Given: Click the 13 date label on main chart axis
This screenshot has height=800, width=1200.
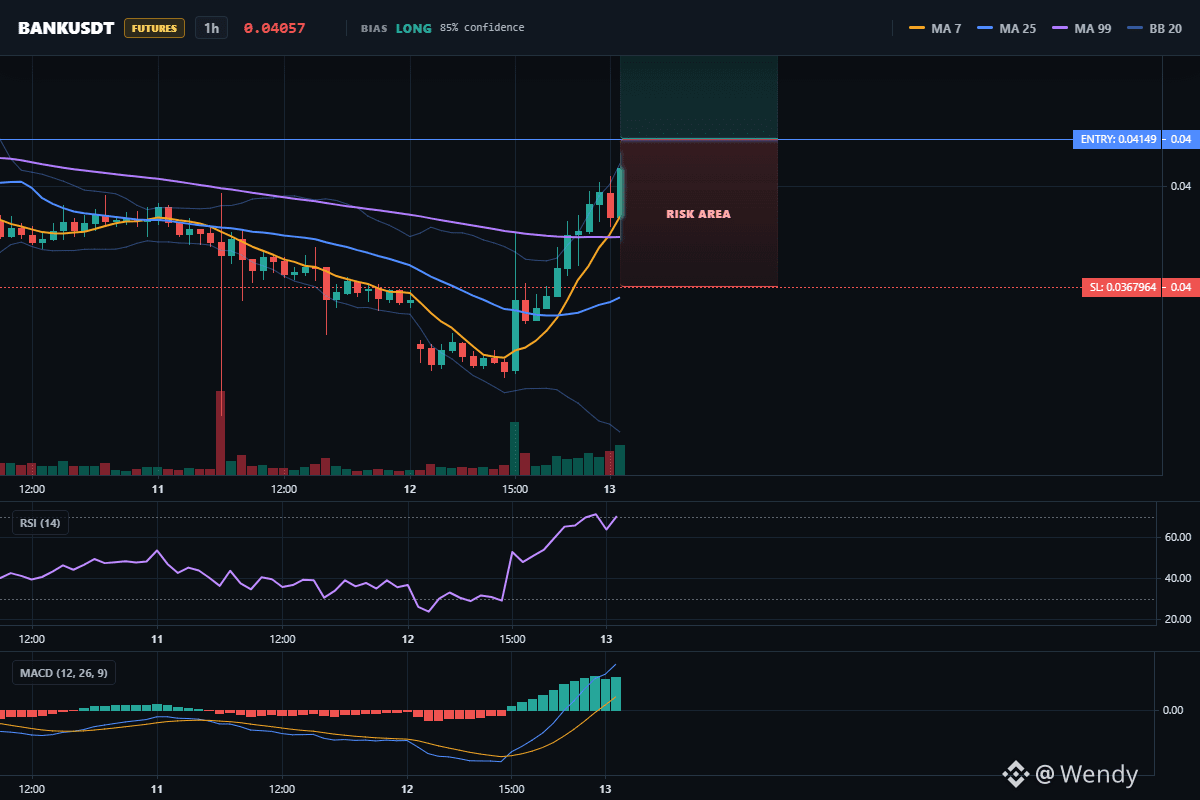Looking at the screenshot, I should [x=609, y=489].
